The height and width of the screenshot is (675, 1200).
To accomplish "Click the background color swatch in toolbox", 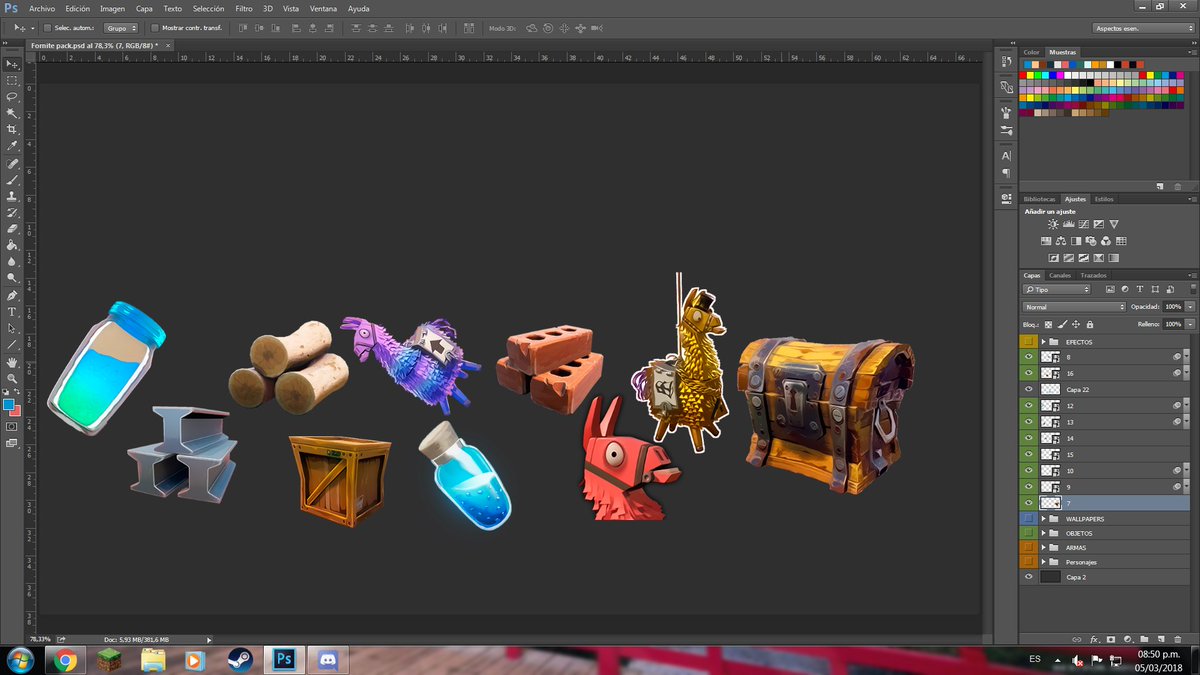I will pyautogui.click(x=16, y=411).
